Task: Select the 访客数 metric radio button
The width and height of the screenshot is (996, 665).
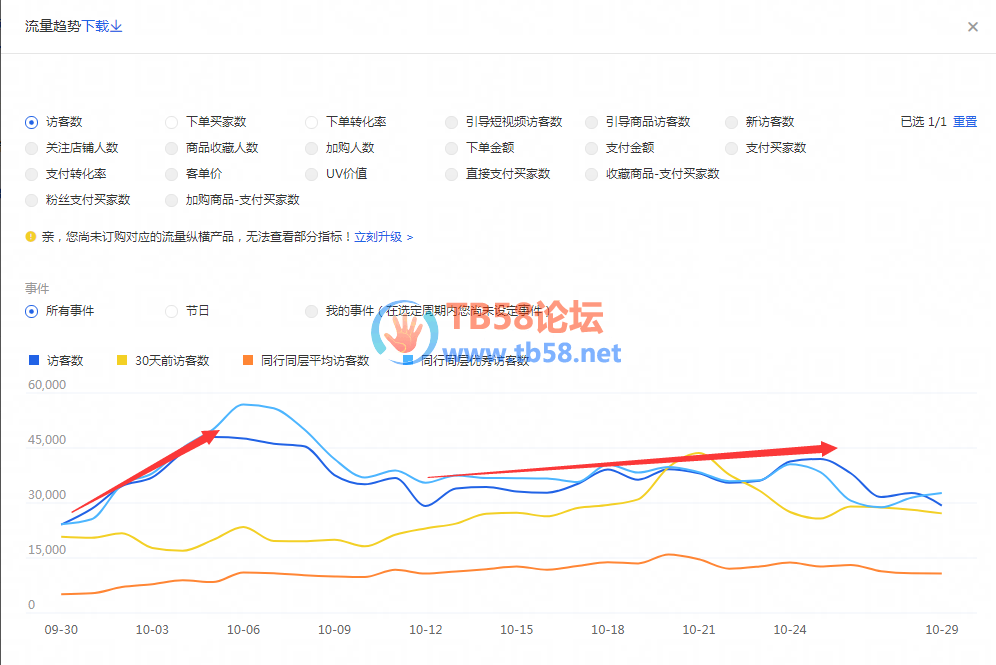Action: tap(32, 122)
